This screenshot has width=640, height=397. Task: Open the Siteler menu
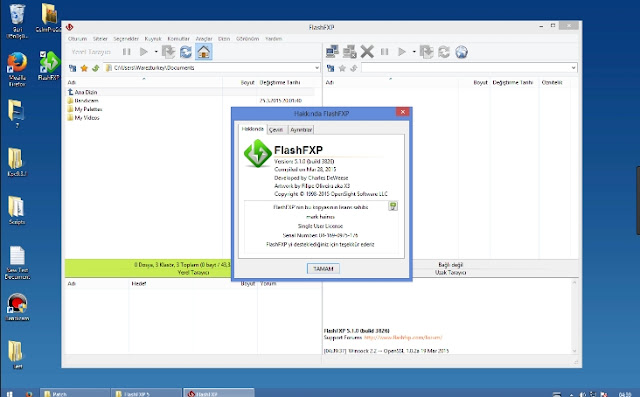click(100, 39)
